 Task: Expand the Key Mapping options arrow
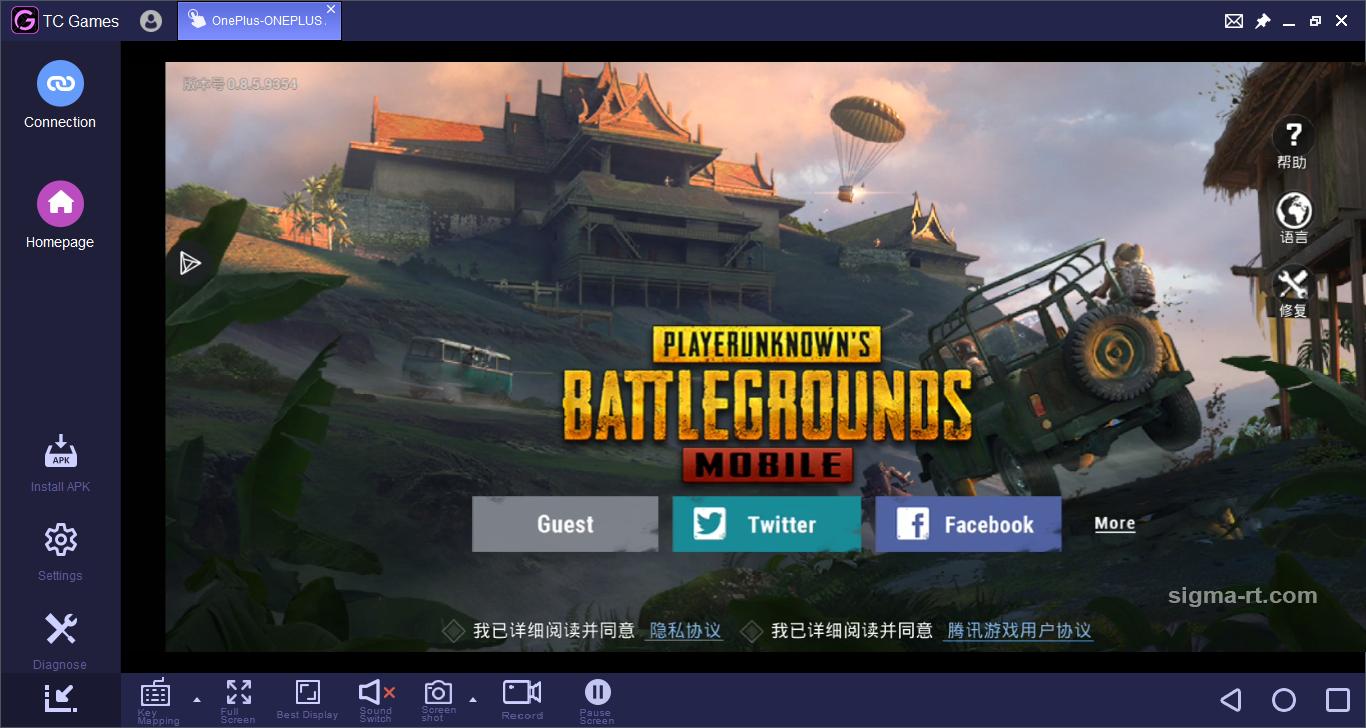pyautogui.click(x=197, y=699)
